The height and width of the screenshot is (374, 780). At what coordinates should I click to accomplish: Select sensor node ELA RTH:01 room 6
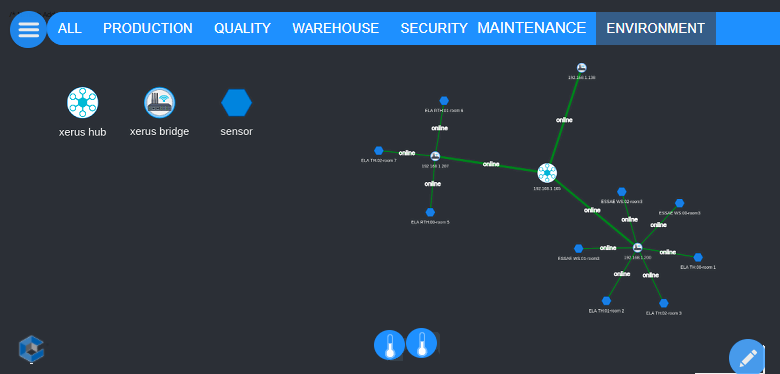coord(444,101)
